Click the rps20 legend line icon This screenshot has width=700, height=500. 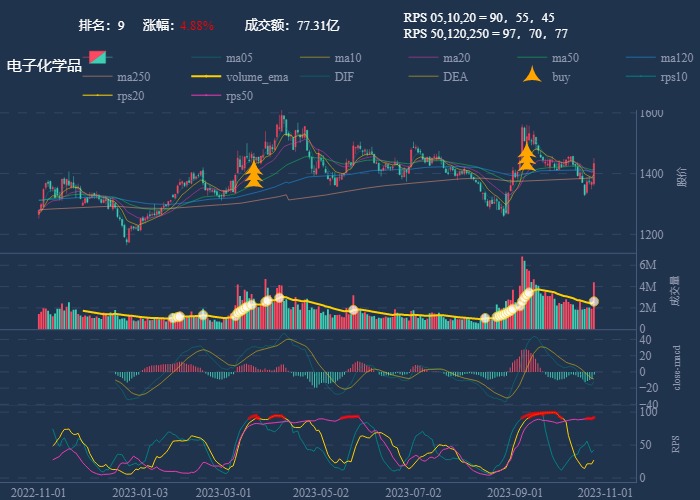point(96,96)
